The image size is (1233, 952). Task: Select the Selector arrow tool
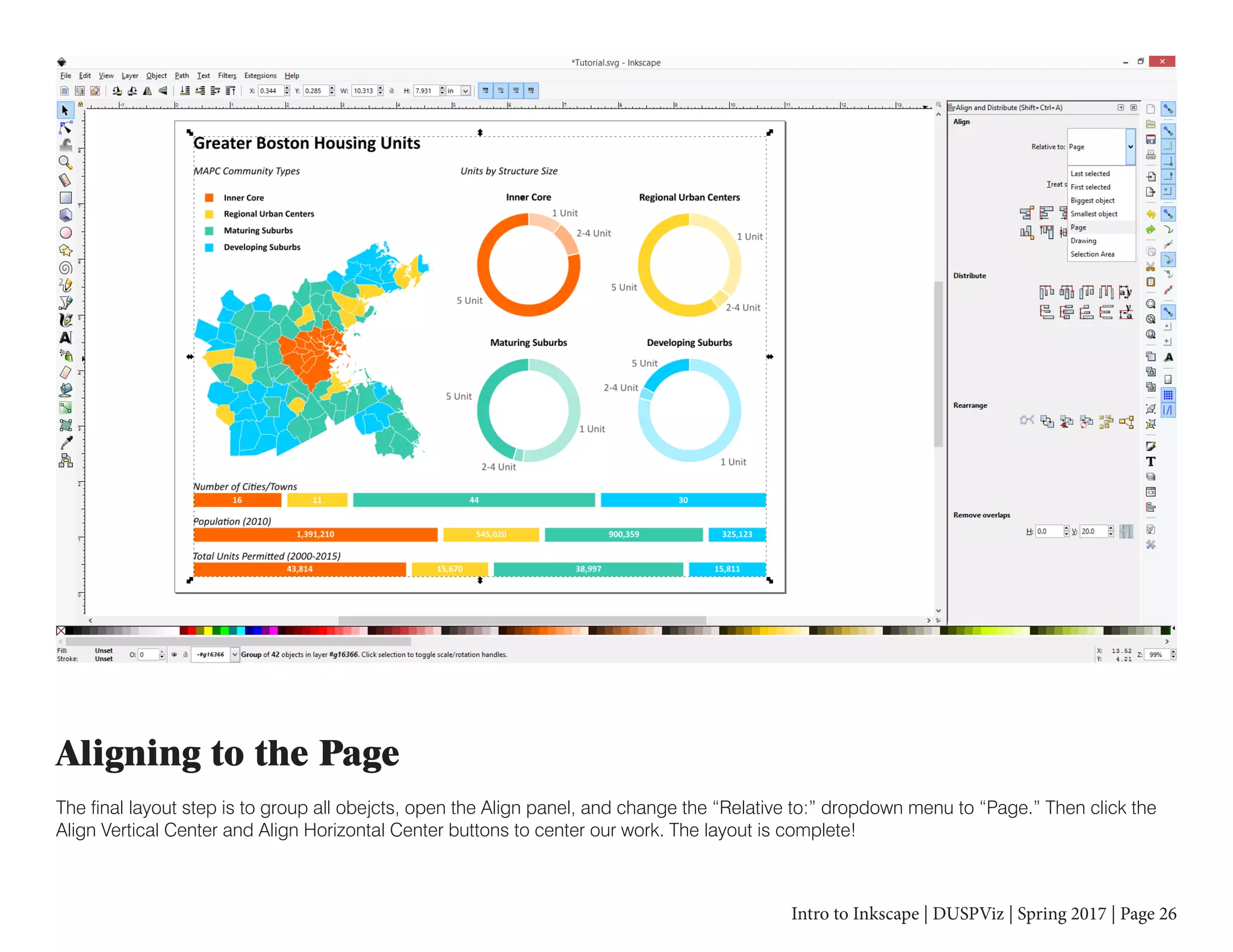coord(65,111)
